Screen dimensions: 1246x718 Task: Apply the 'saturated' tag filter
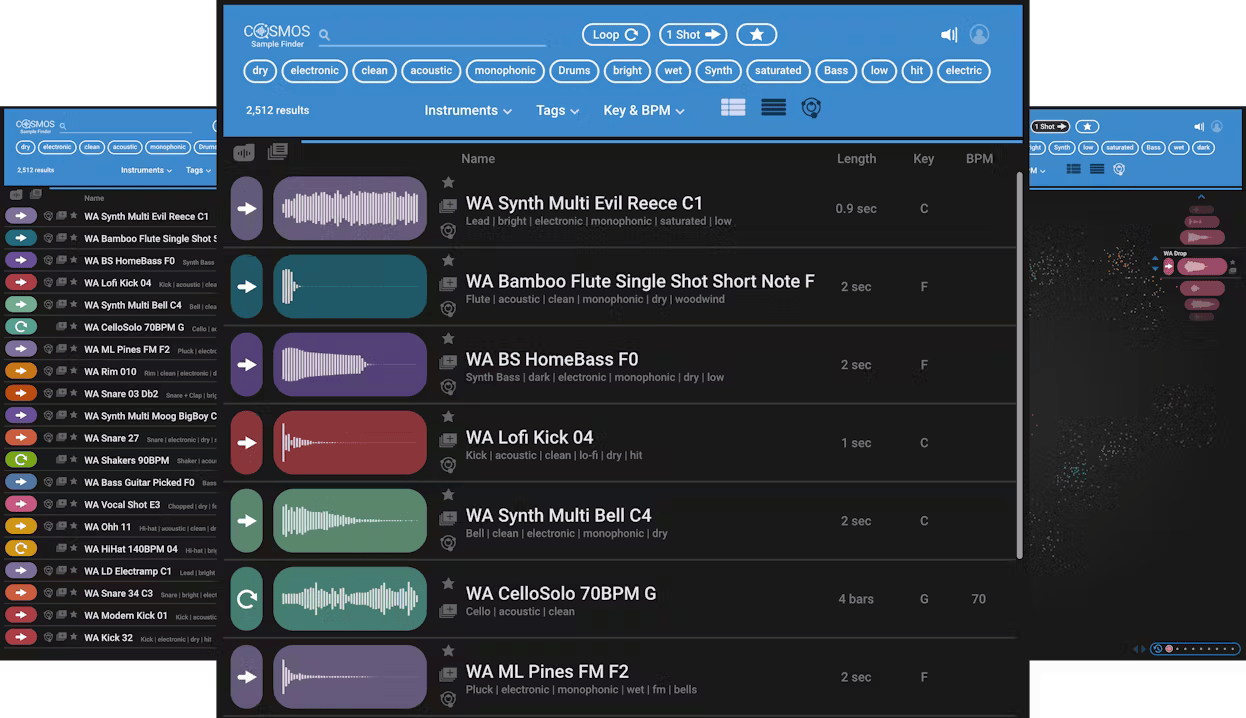(778, 71)
